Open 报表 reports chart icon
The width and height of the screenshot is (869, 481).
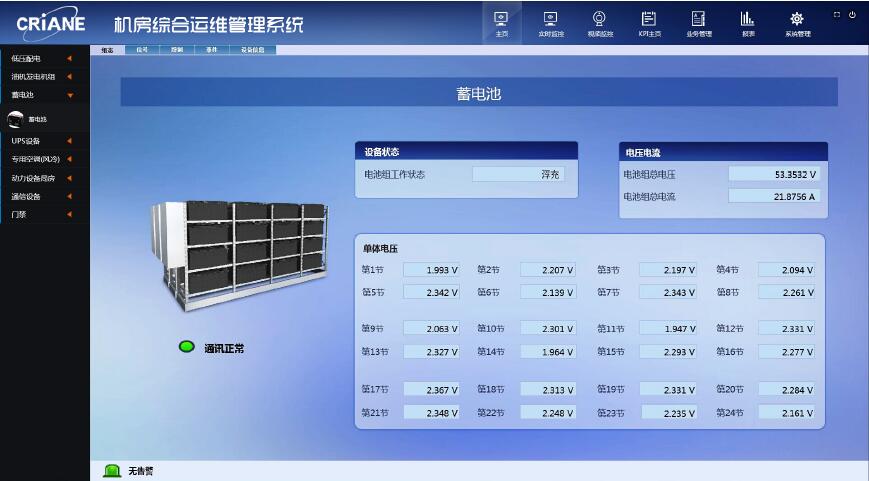(747, 23)
